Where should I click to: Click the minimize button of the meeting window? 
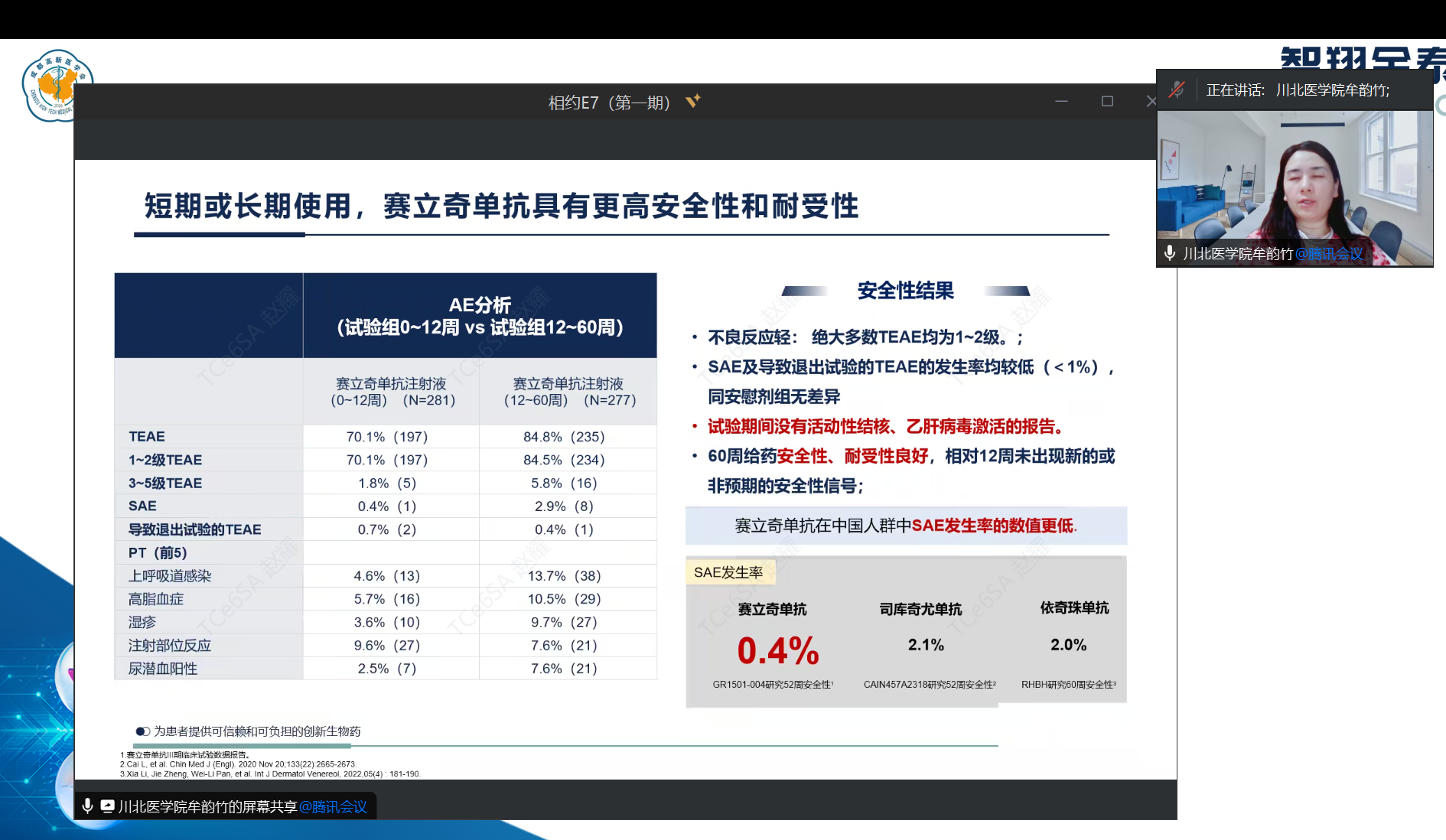pos(1062,100)
